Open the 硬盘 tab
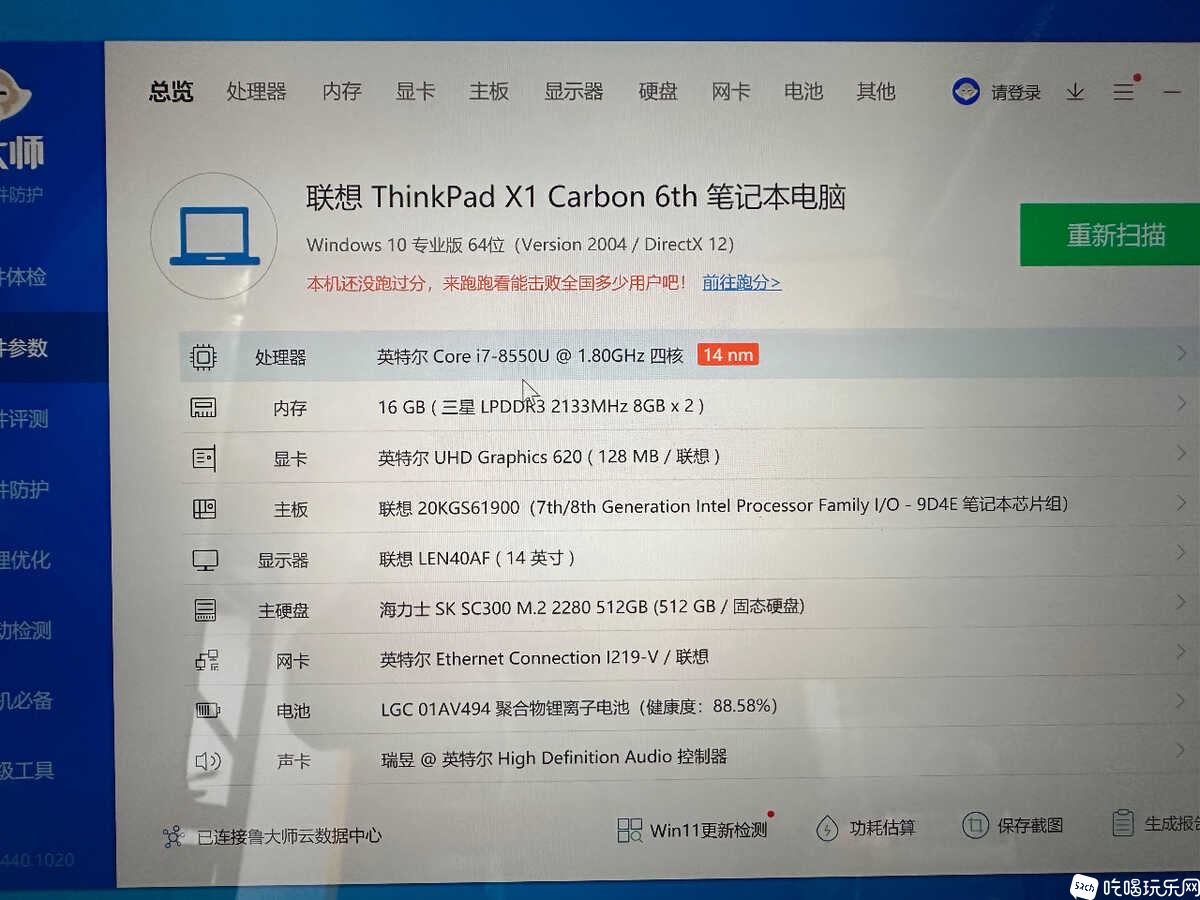This screenshot has height=900, width=1200. (658, 92)
